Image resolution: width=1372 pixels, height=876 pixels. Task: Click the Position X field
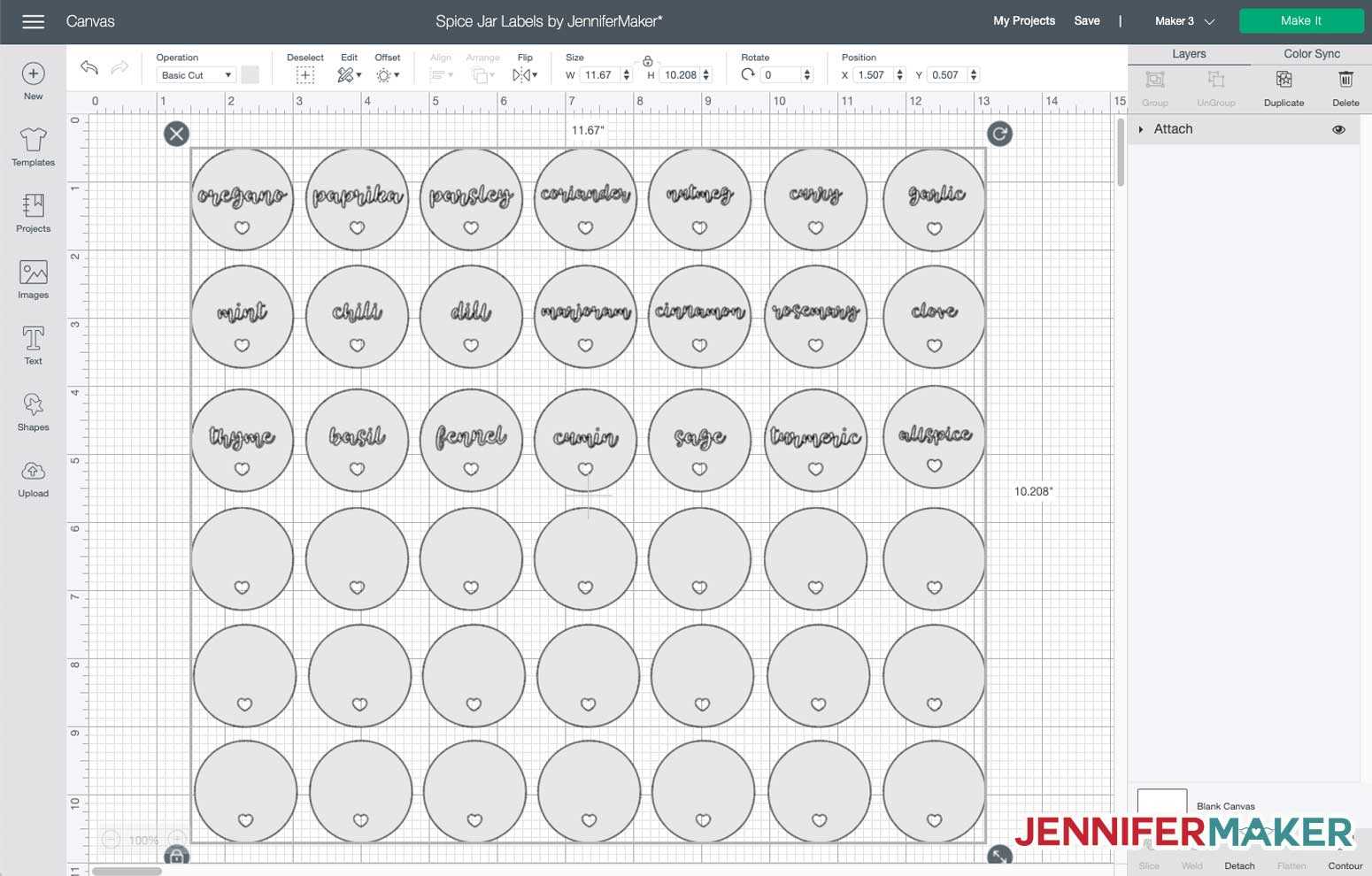[x=873, y=75]
